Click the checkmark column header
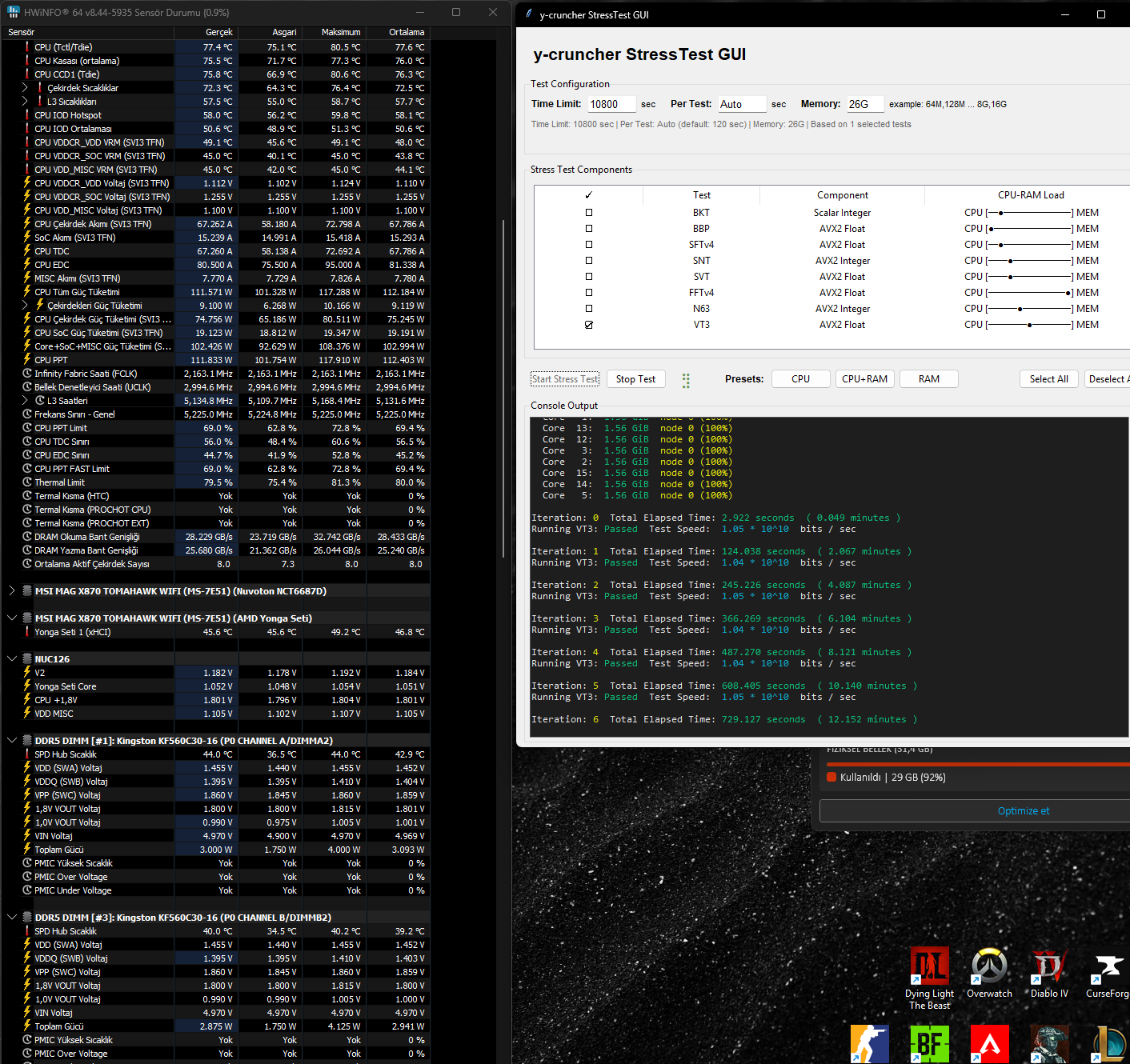 coord(589,195)
